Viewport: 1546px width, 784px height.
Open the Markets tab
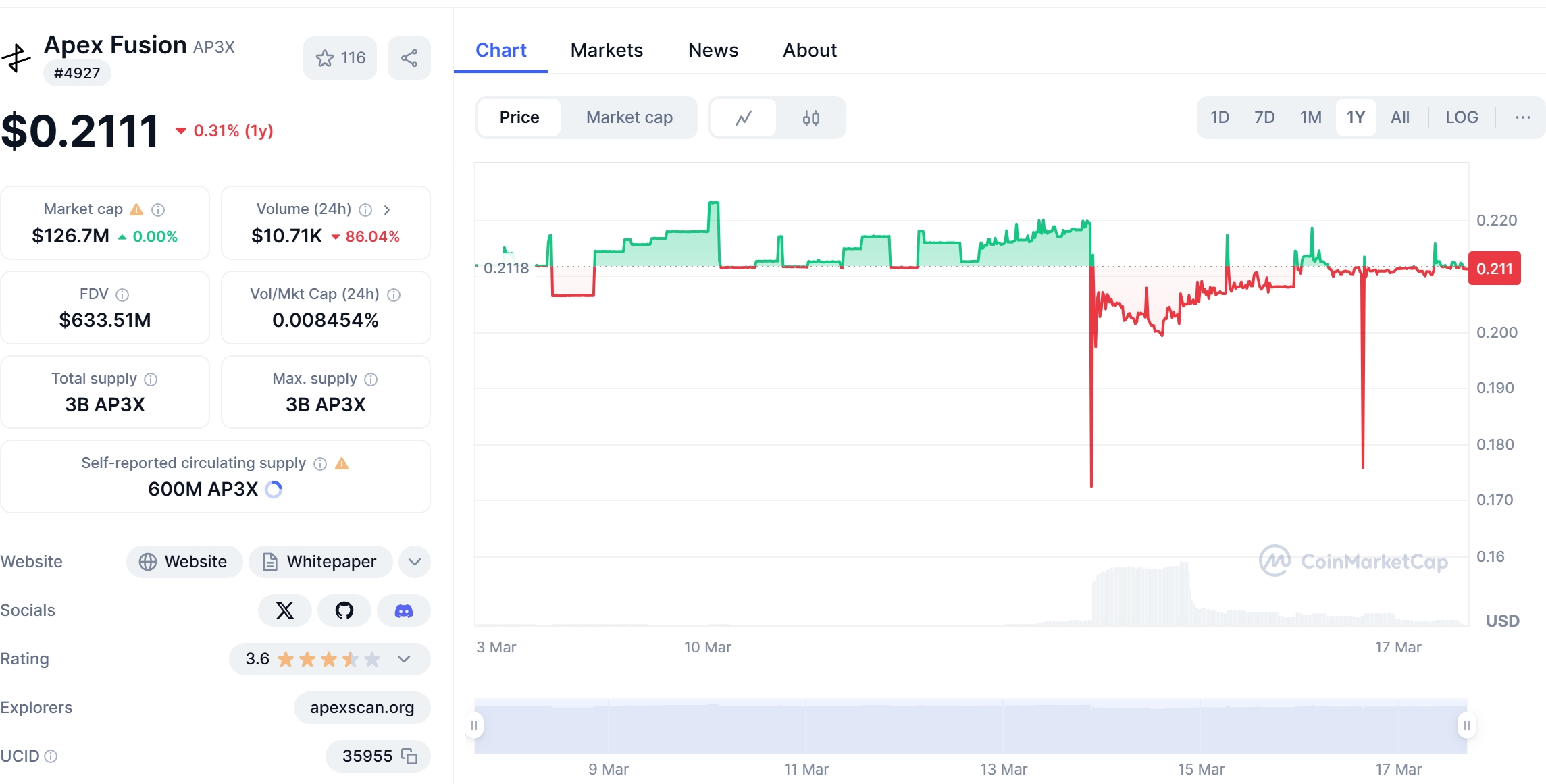tap(607, 50)
